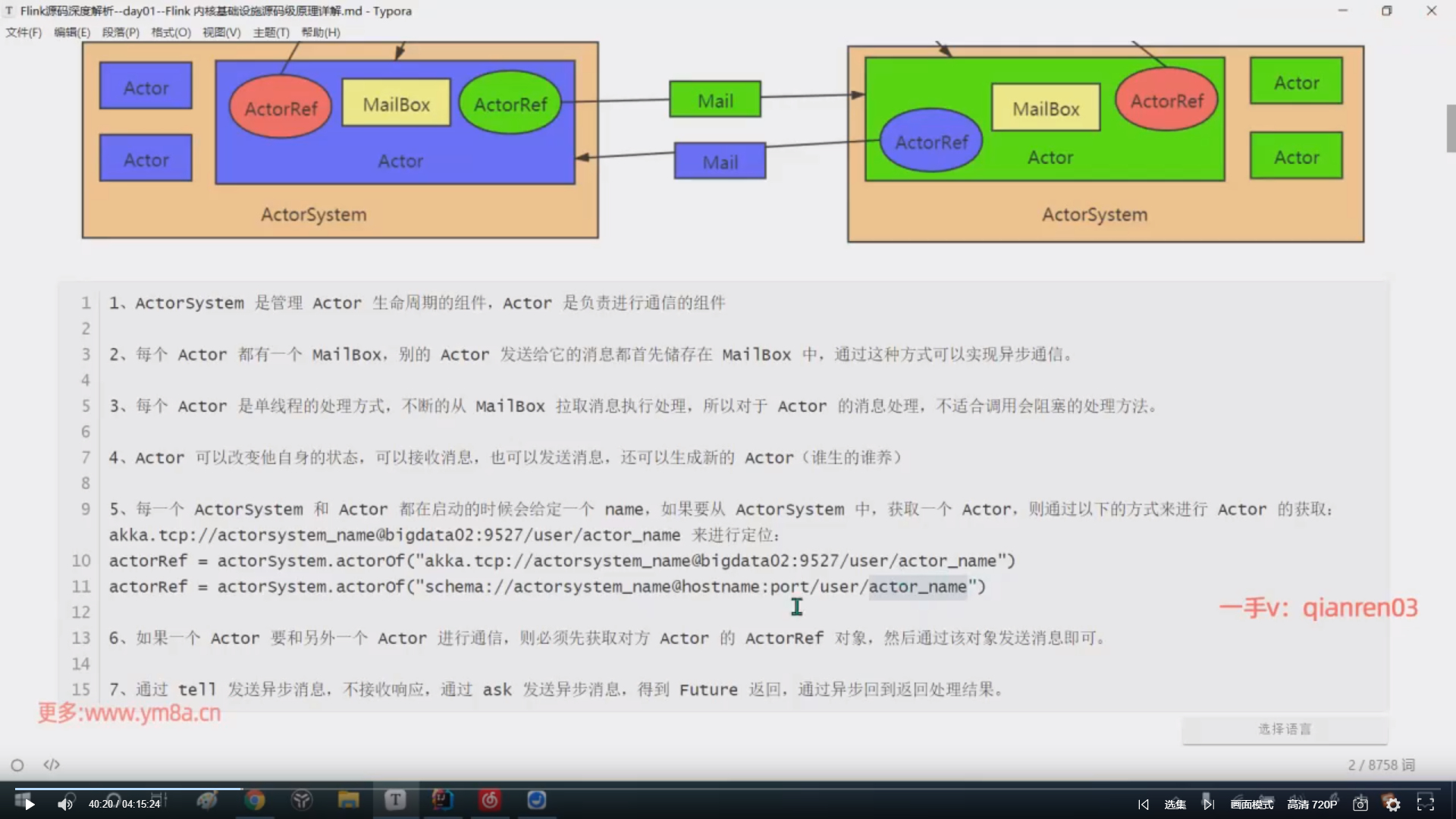The height and width of the screenshot is (819, 1456).
Task: Open the 文件(F) menu
Action: click(24, 33)
